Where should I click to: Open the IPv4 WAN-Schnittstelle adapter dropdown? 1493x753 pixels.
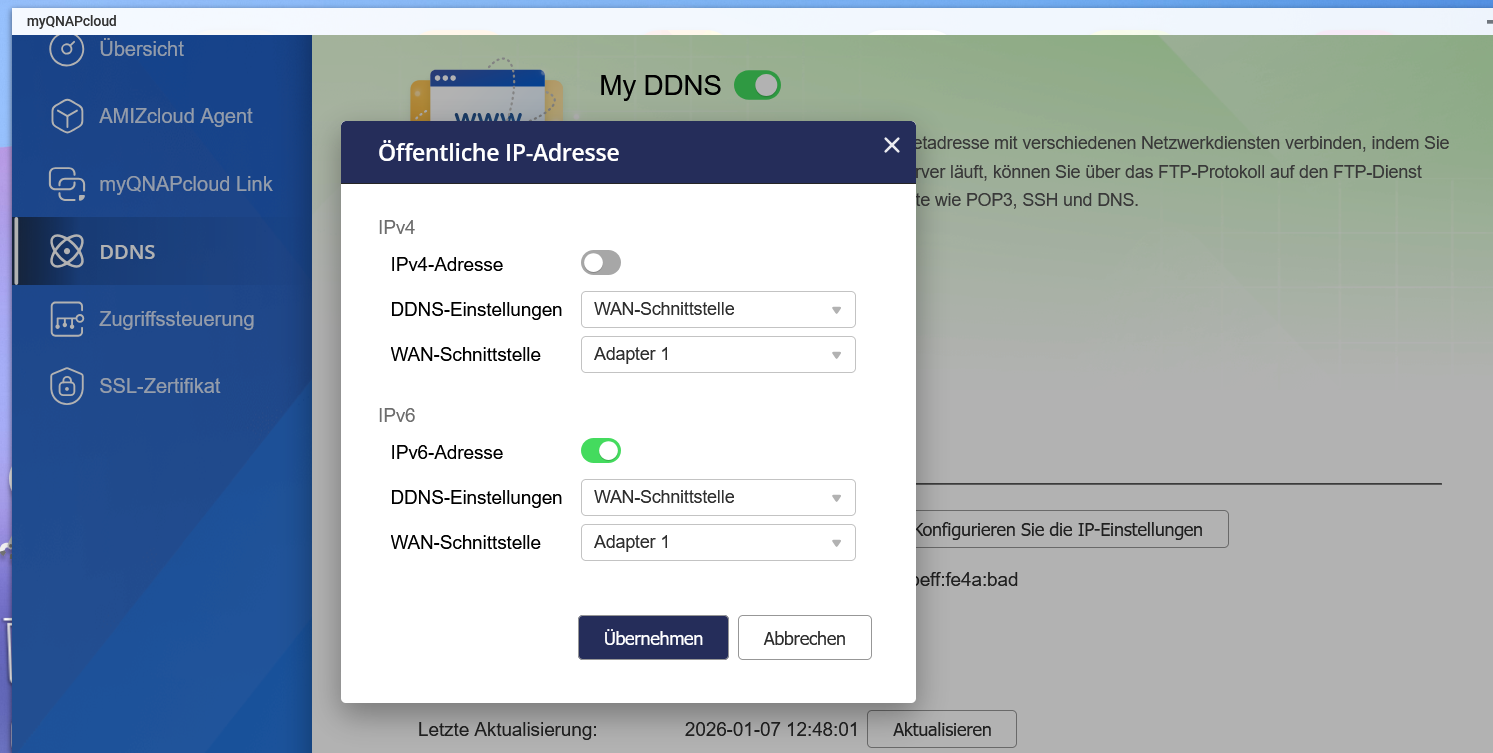pos(718,355)
